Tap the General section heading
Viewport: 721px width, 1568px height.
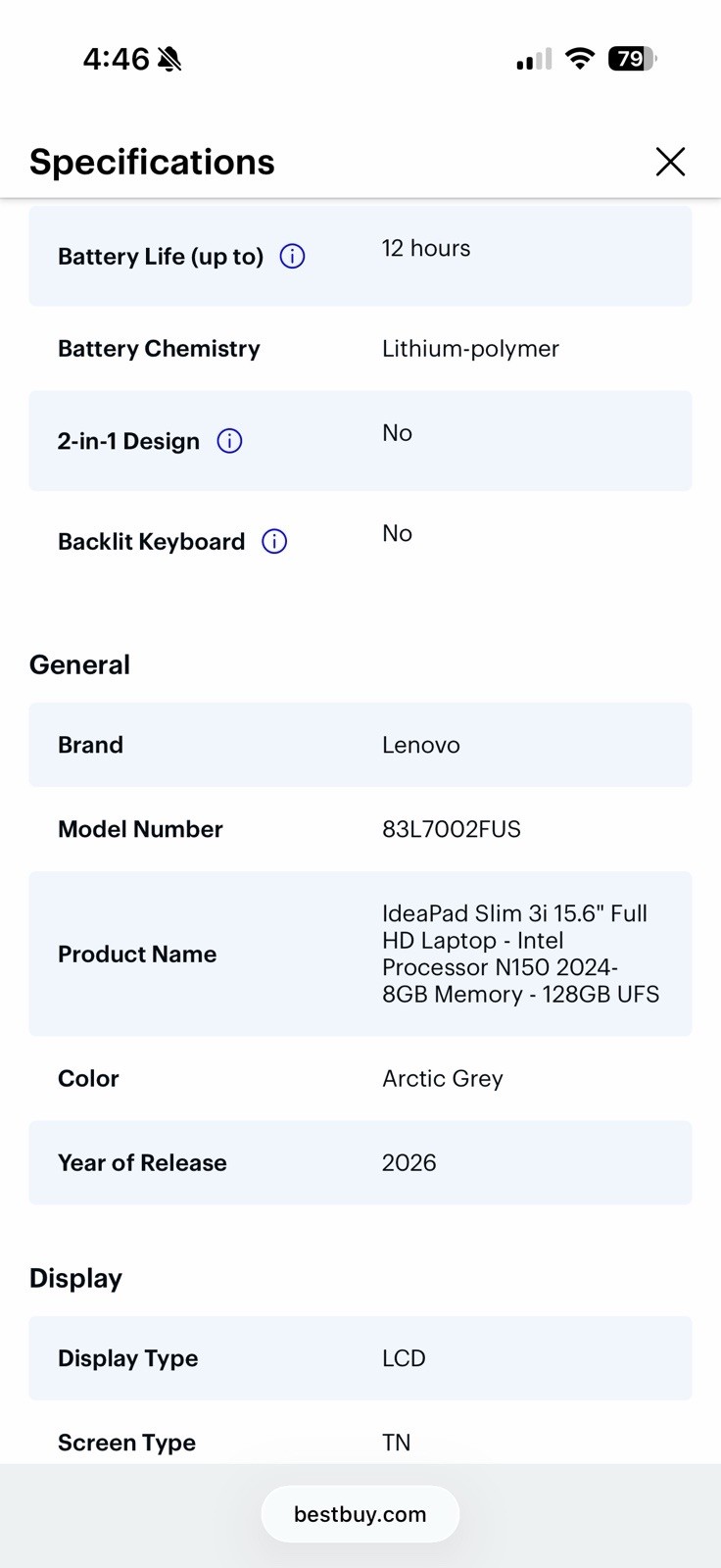[x=79, y=664]
